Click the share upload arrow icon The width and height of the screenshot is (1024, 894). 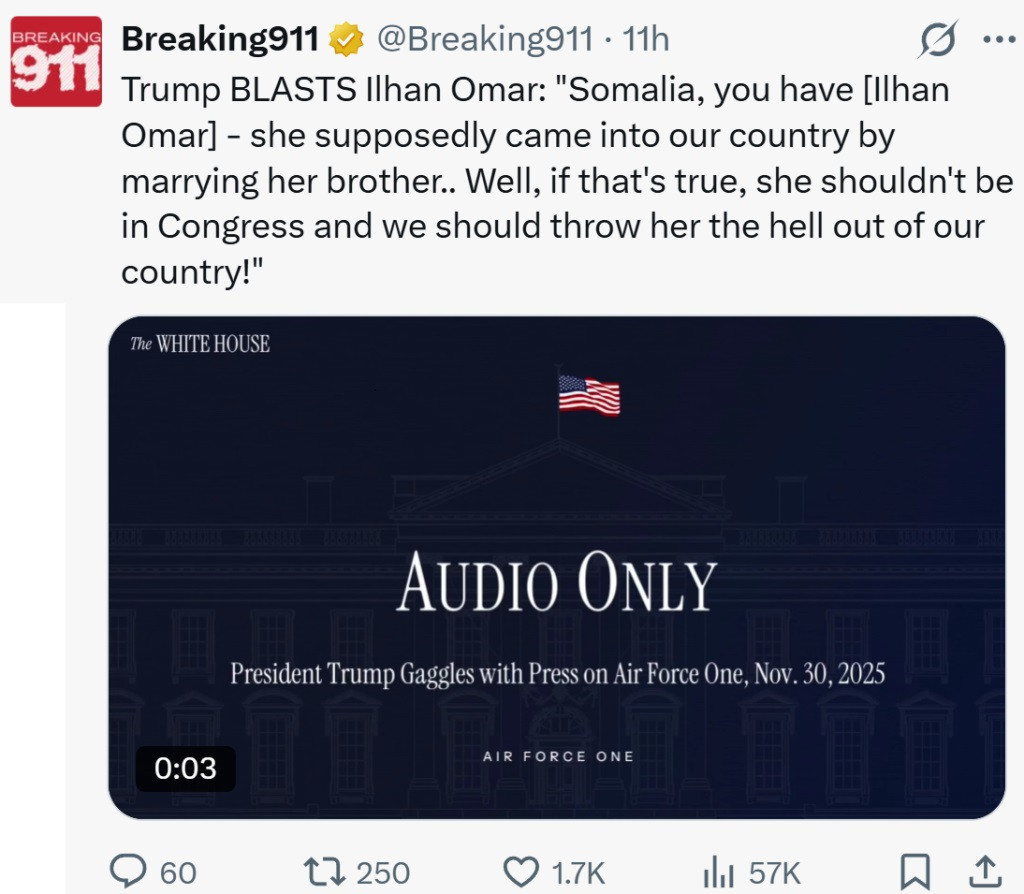pyautogui.click(x=984, y=871)
